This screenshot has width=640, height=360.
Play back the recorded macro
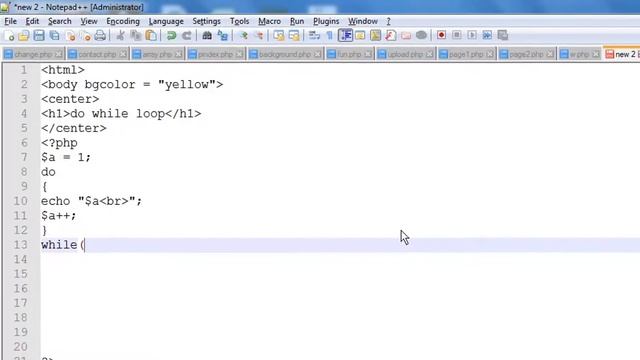[472, 36]
